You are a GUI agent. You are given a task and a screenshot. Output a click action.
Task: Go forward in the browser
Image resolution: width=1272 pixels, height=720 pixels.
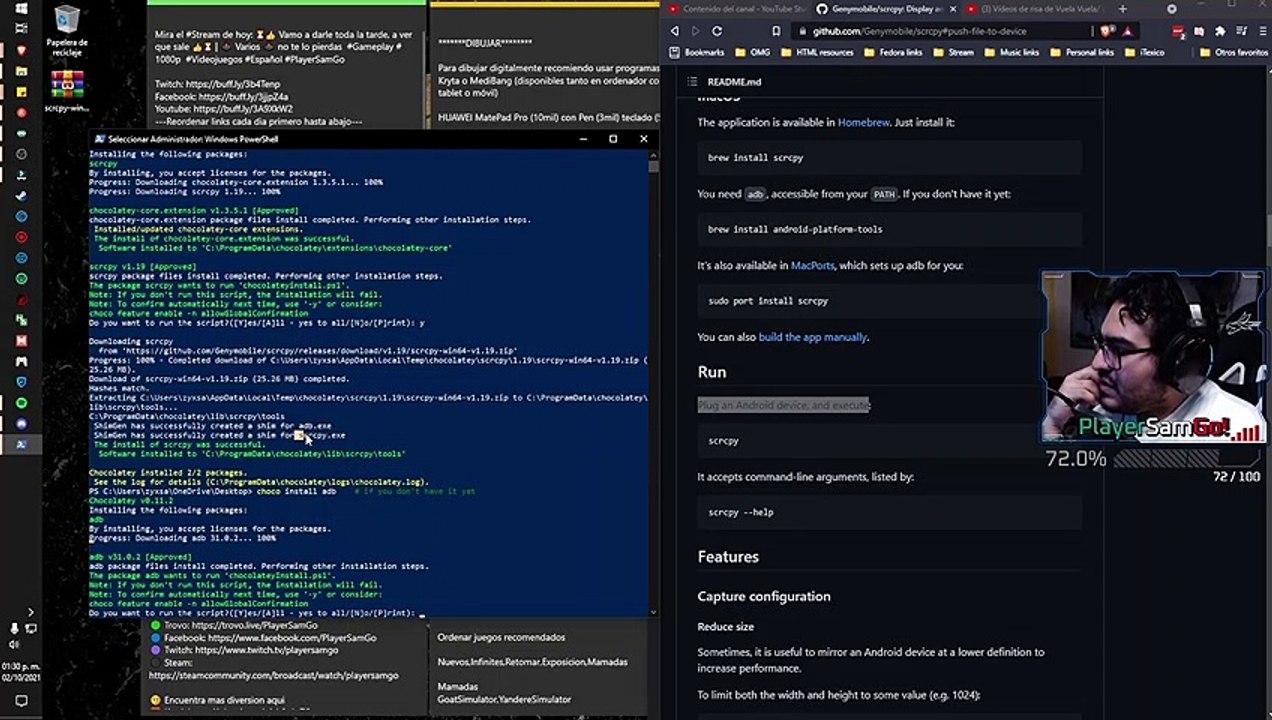pyautogui.click(x=694, y=31)
